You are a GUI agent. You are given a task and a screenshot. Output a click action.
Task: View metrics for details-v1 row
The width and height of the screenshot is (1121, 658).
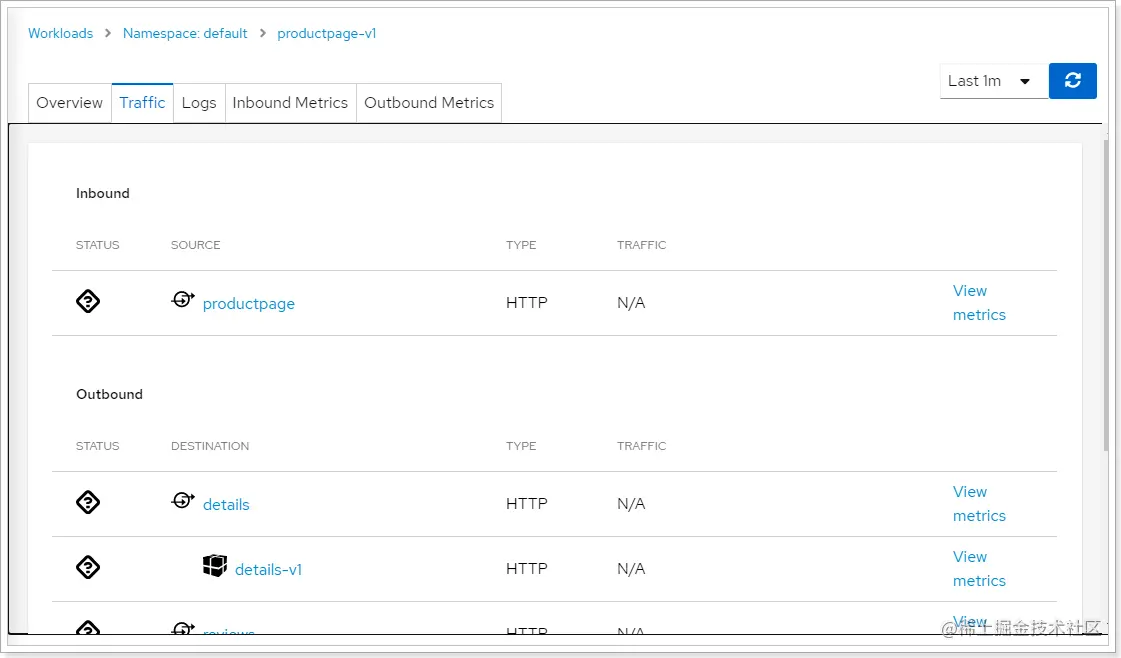(x=979, y=569)
